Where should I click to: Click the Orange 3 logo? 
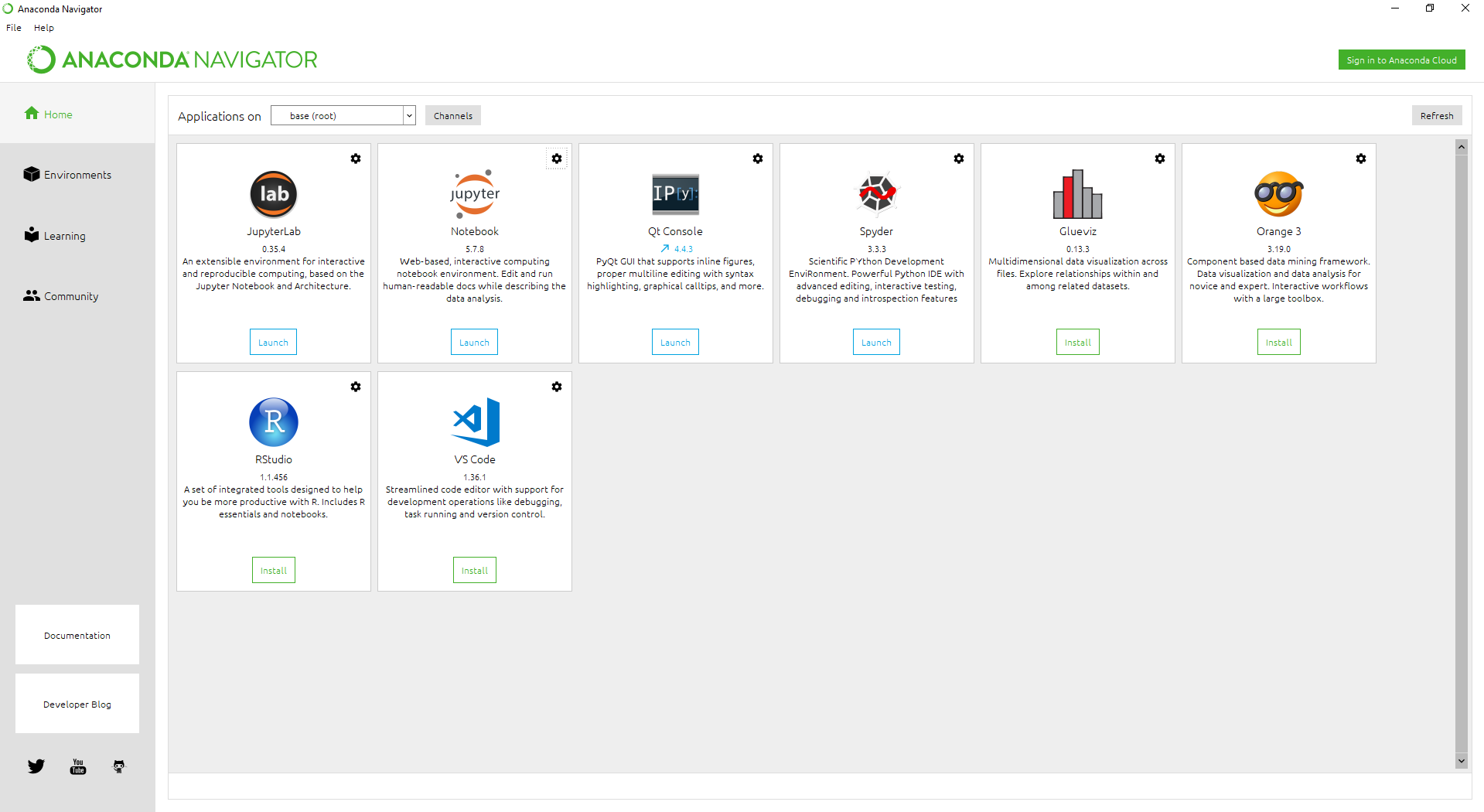(1279, 194)
